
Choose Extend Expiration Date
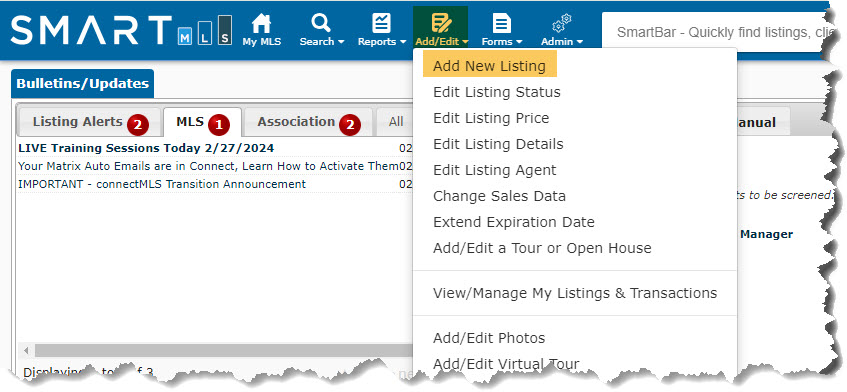click(514, 222)
